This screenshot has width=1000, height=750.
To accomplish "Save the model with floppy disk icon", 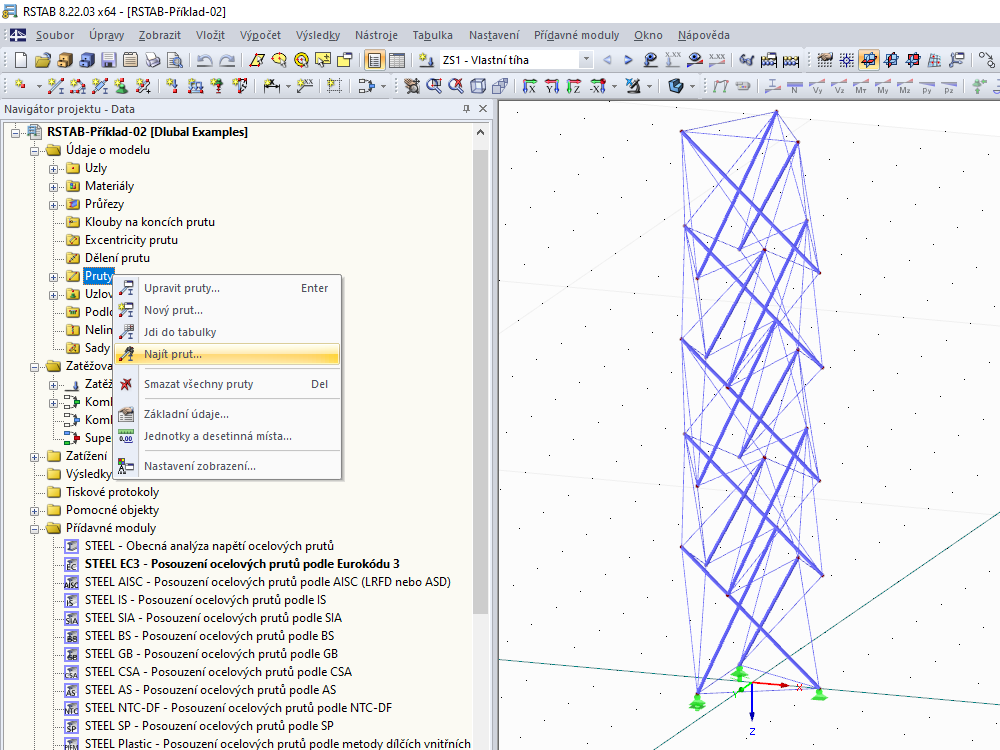I will click(108, 60).
